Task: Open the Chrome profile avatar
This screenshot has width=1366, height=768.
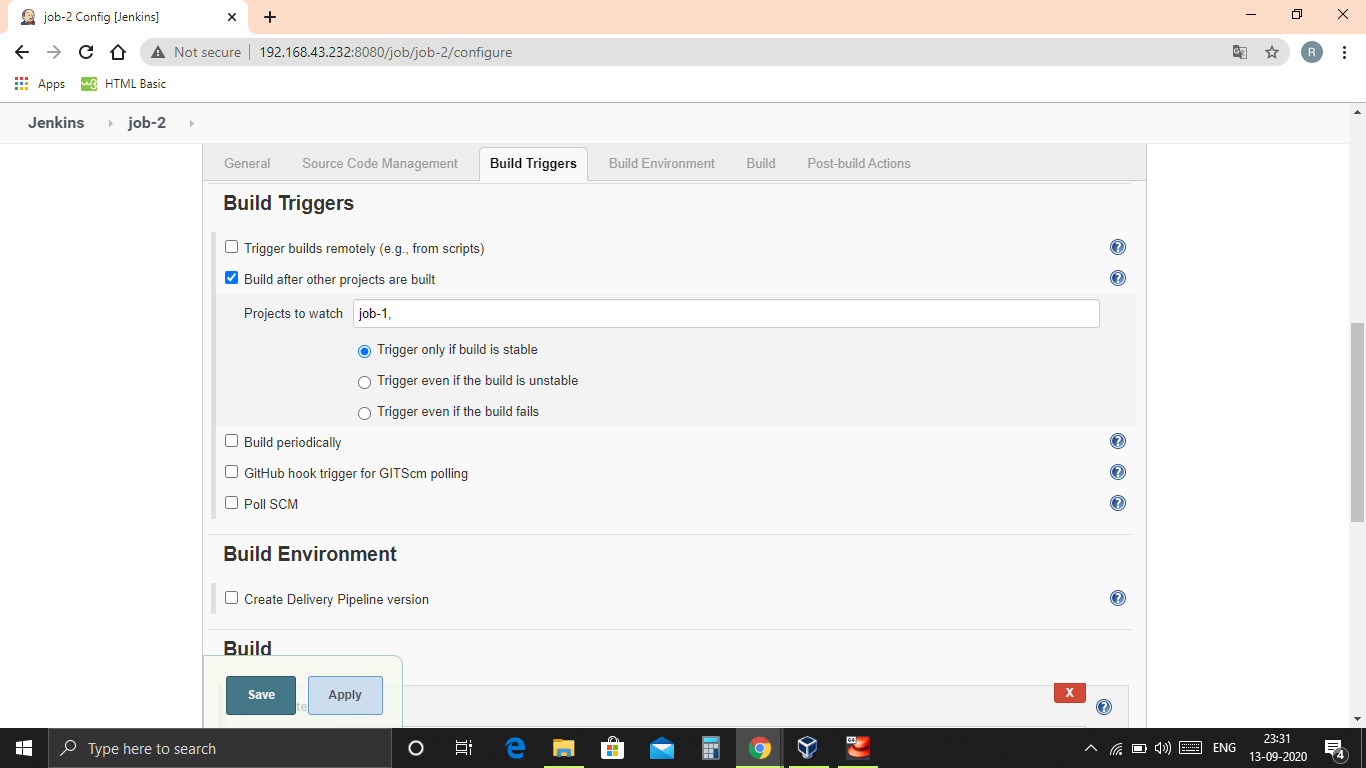Action: [1312, 52]
